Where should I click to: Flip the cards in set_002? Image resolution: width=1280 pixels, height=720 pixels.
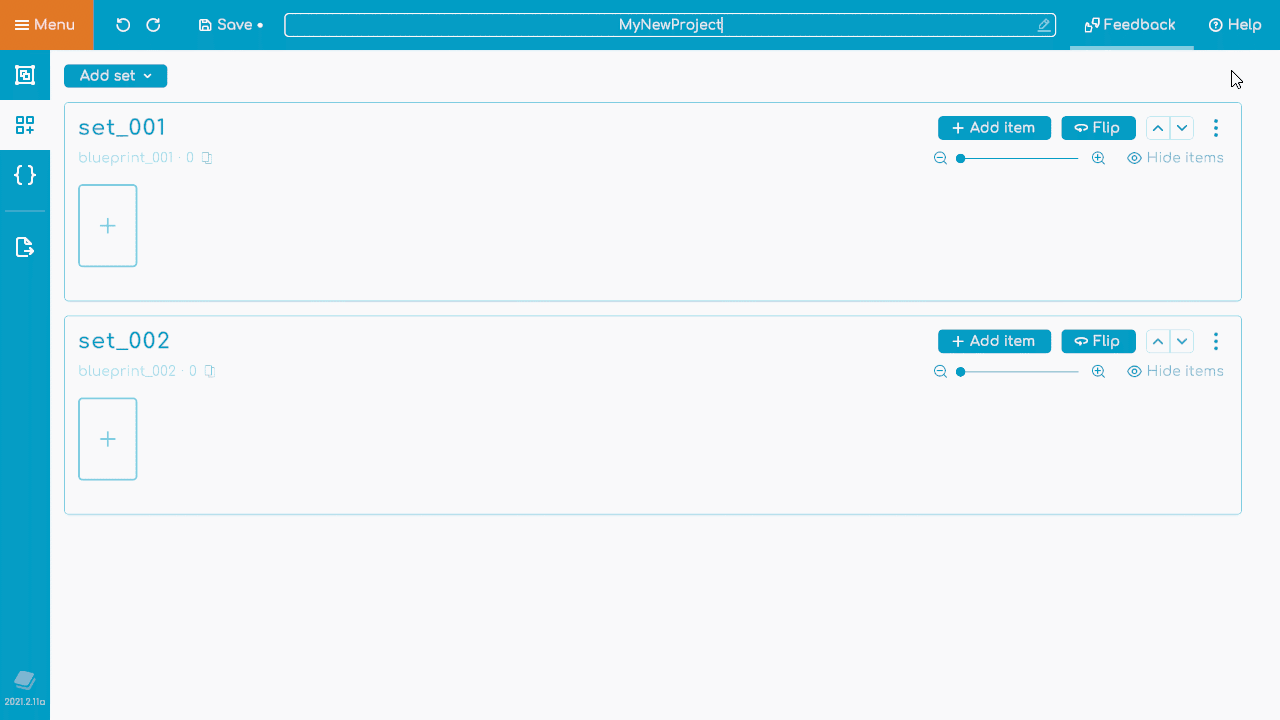pyautogui.click(x=1098, y=341)
